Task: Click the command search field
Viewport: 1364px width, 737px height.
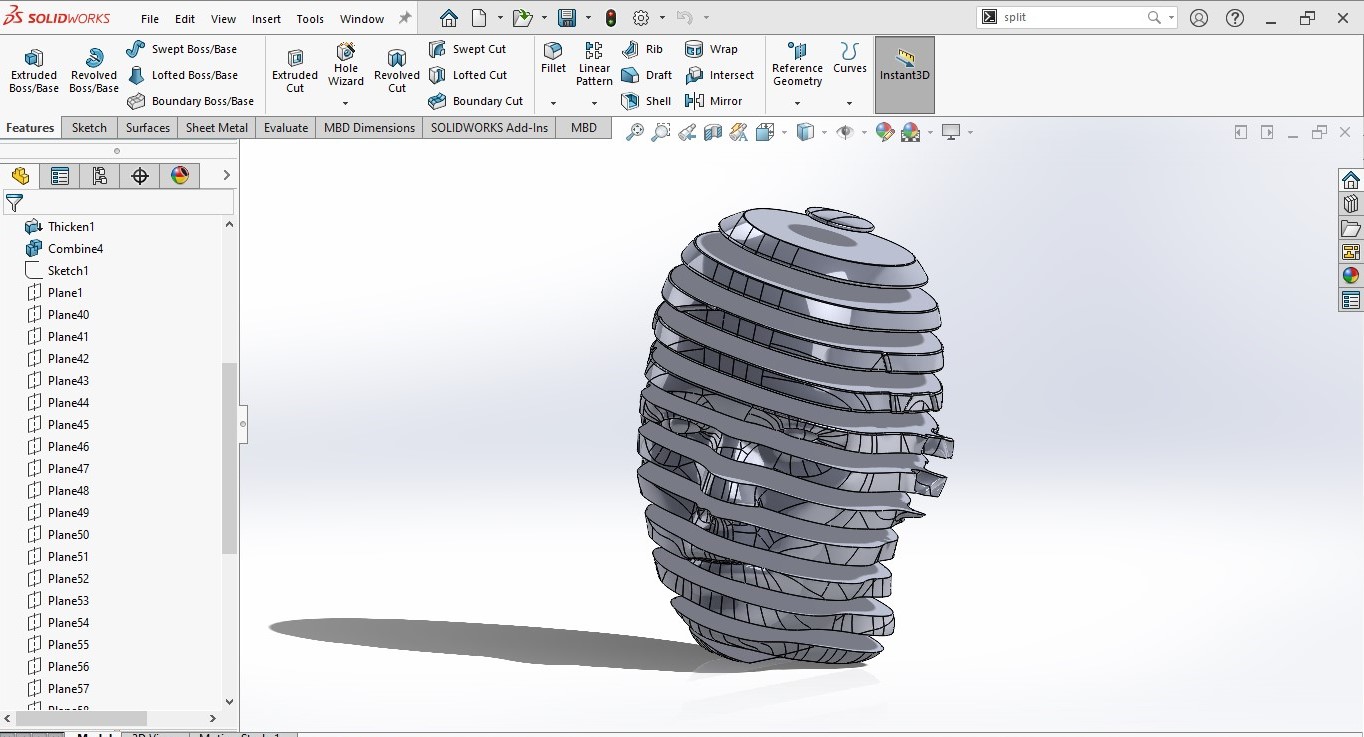Action: (x=1071, y=17)
